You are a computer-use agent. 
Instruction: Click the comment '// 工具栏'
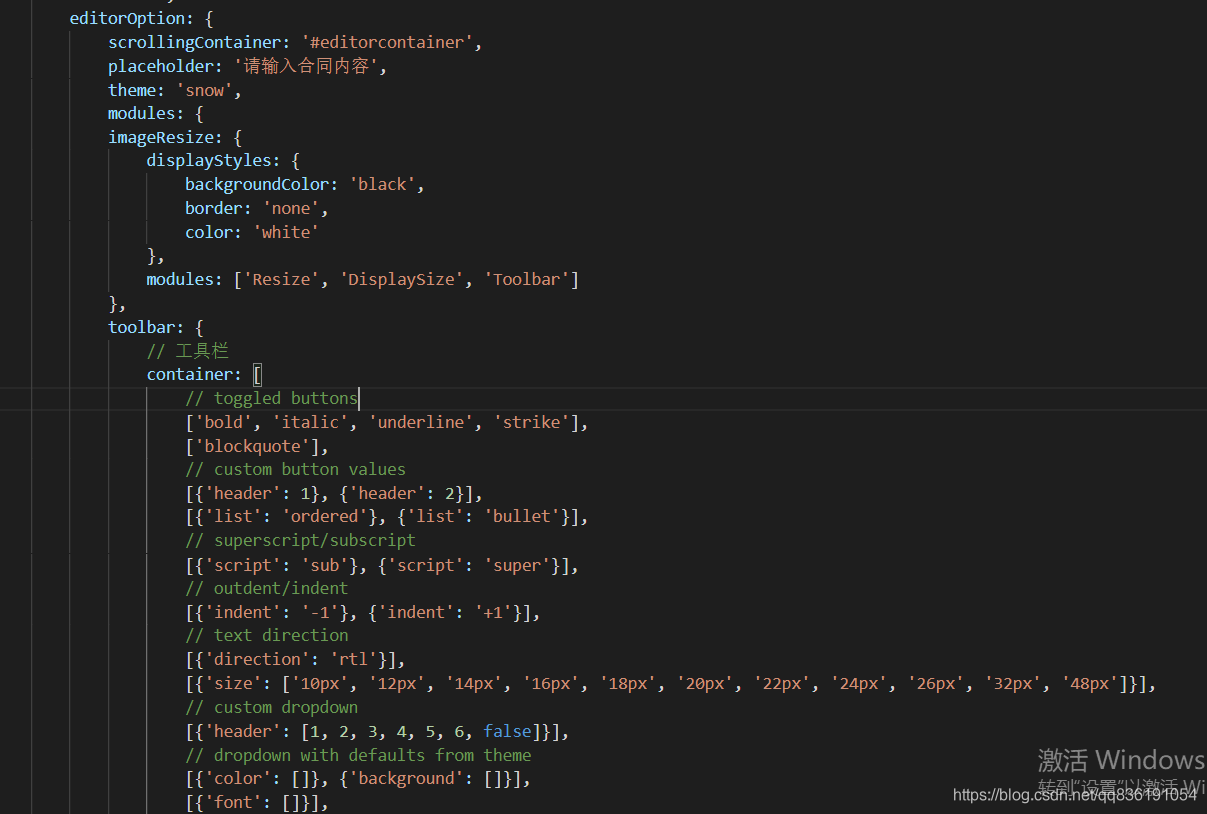click(187, 350)
